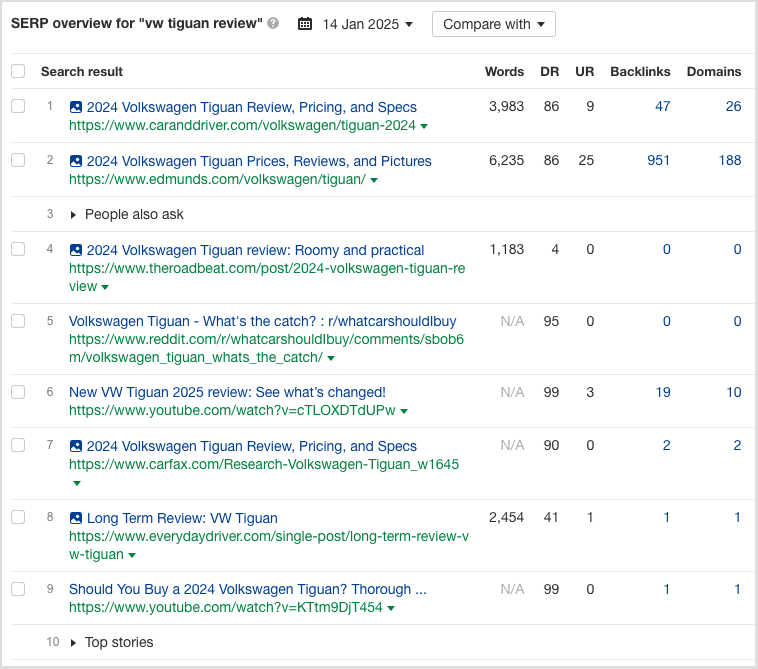Open Volkswagen Tiguan - What's the catch? link
758x669 pixels.
tap(262, 321)
